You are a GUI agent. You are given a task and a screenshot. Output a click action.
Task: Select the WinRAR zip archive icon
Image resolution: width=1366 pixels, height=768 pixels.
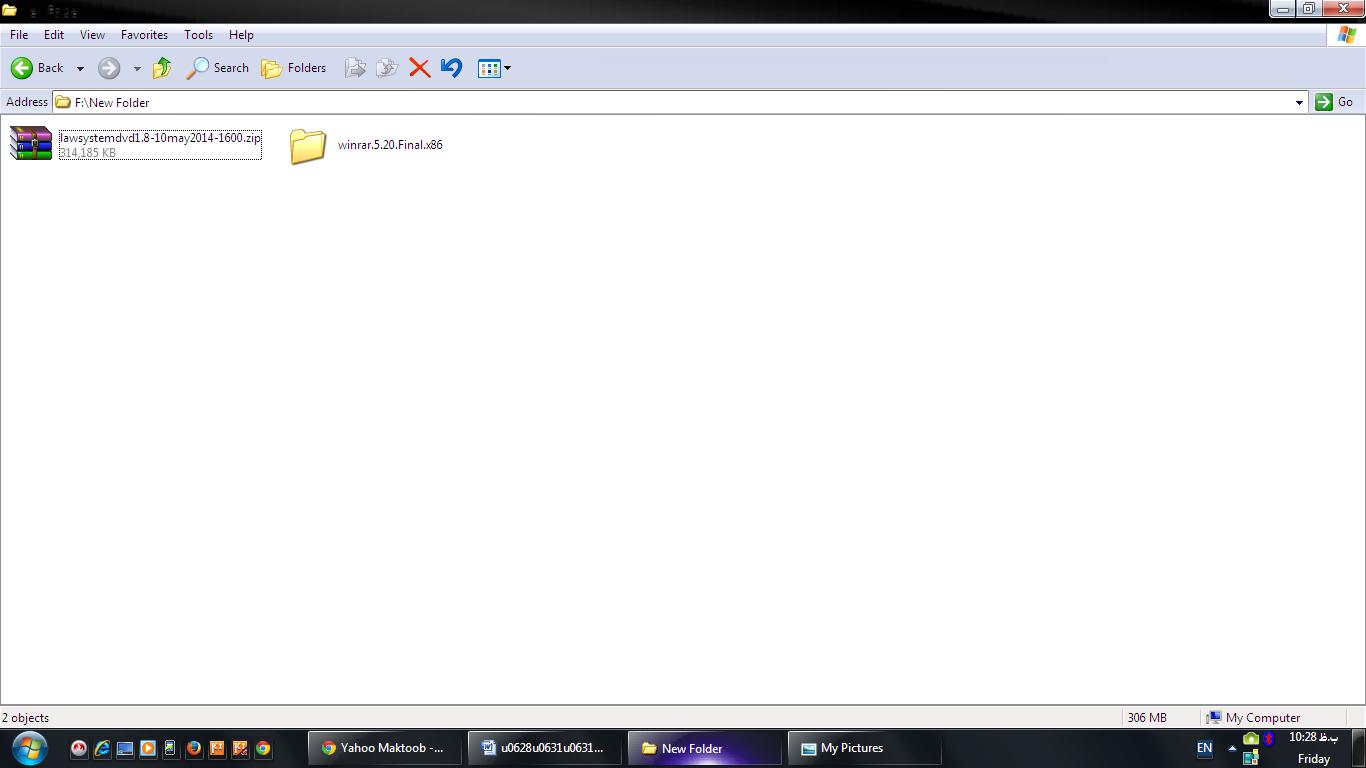[x=31, y=144]
